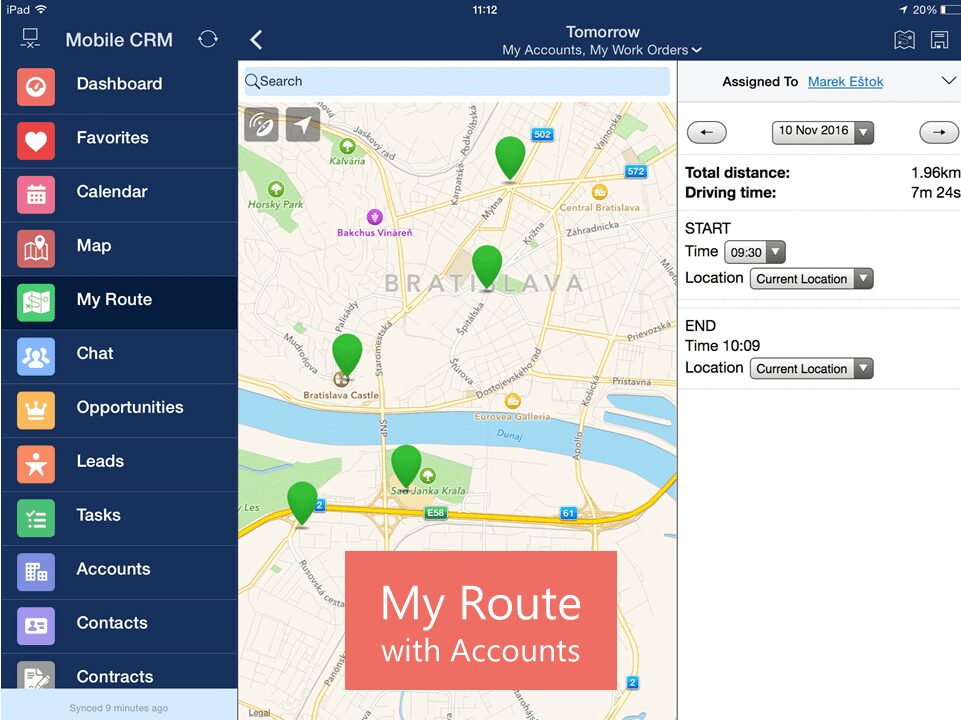This screenshot has height=720, width=961.
Task: Click the Chat people icon
Action: 36,357
